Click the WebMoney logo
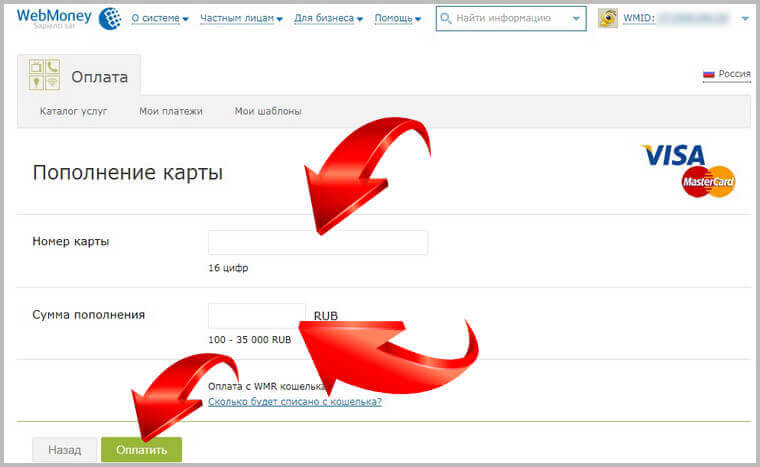 pyautogui.click(x=54, y=18)
